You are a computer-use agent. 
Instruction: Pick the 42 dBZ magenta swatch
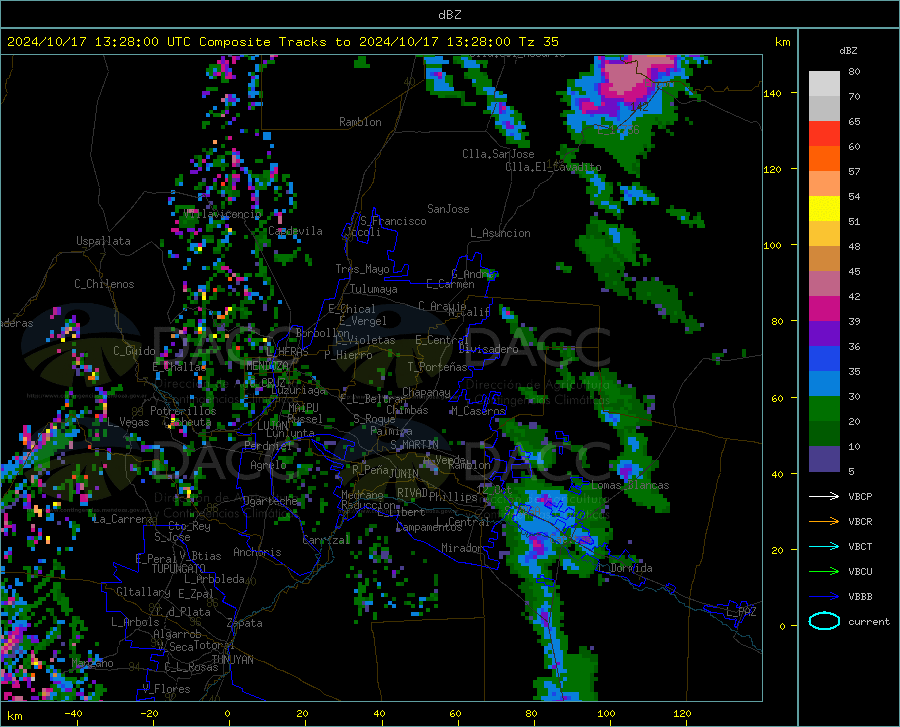824,309
